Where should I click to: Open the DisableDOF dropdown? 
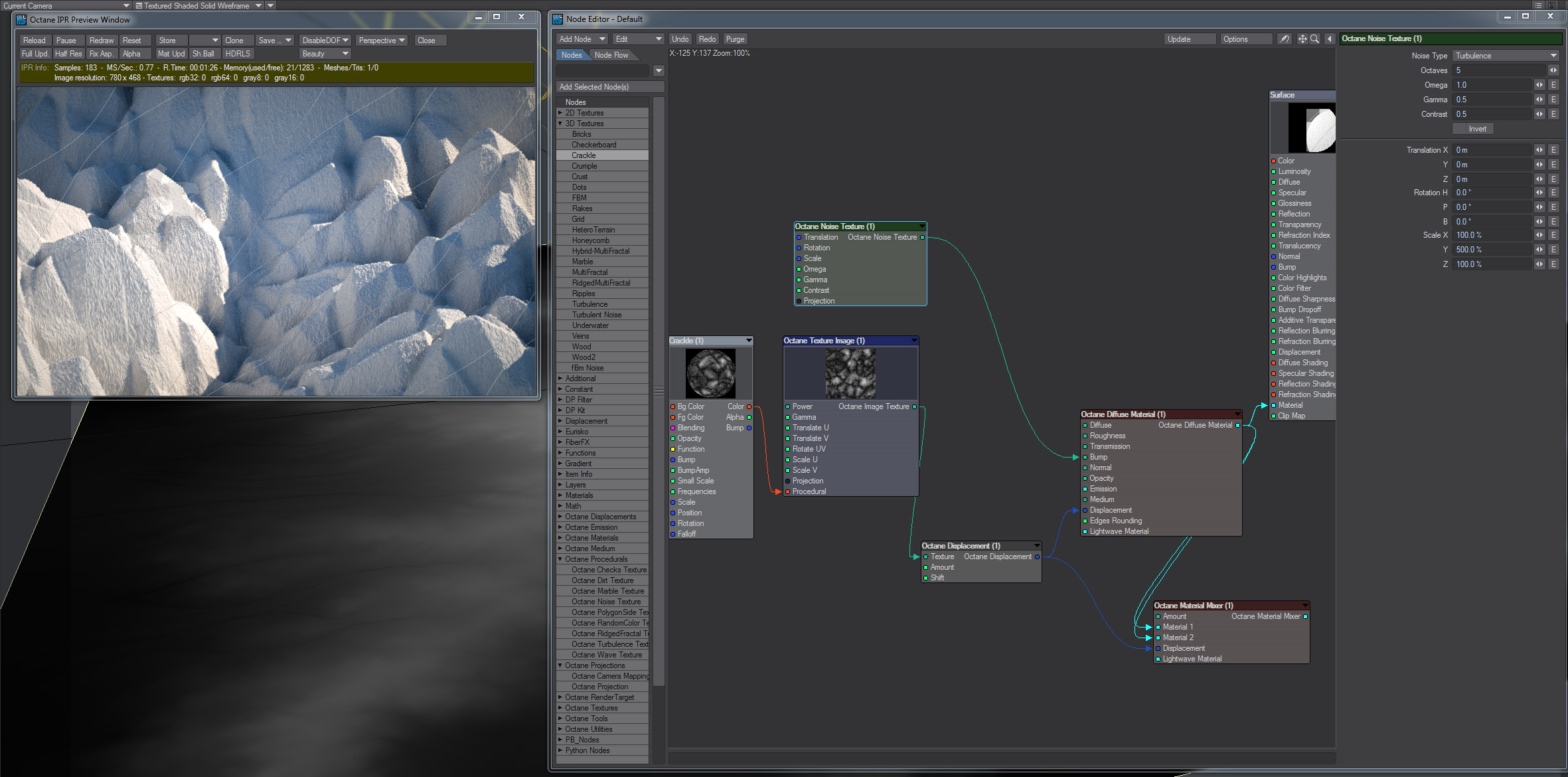325,41
